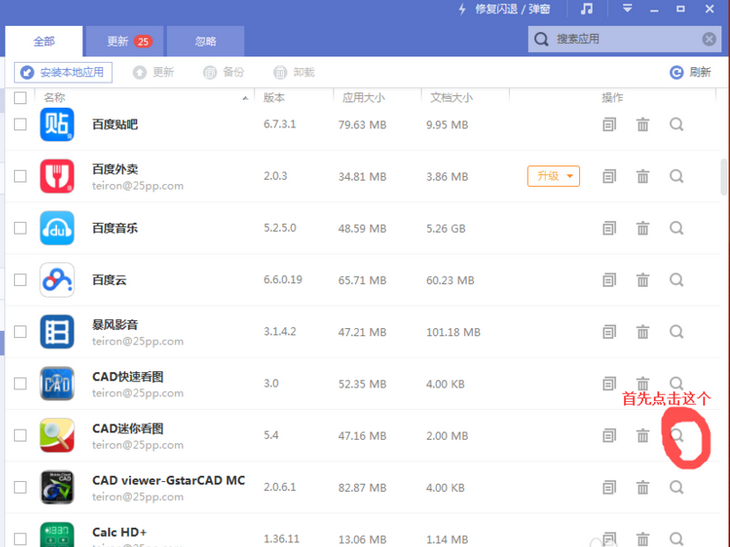Viewport: 730px width, 547px height.
Task: Click document icon in 暴风影音 row
Action: point(609,332)
